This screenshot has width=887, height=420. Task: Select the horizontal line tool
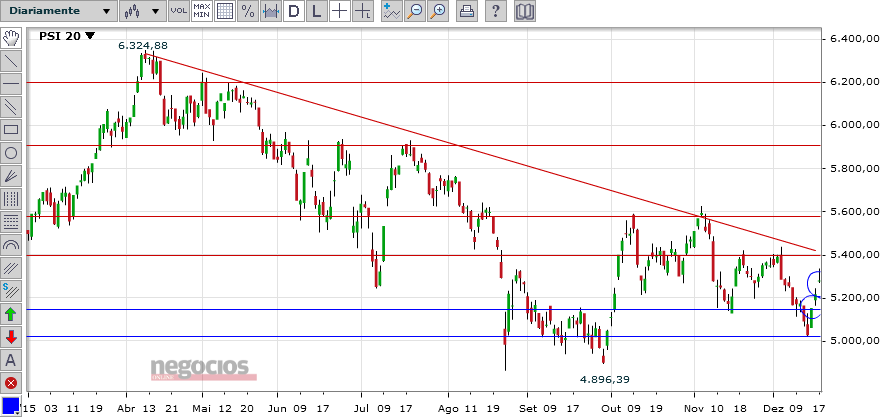11,84
